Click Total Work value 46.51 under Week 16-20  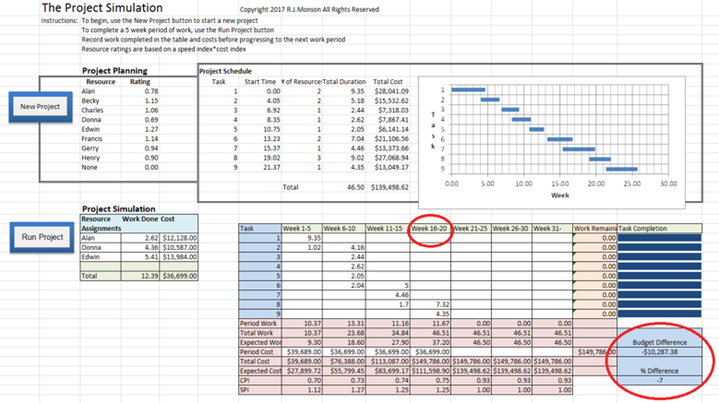click(x=430, y=333)
